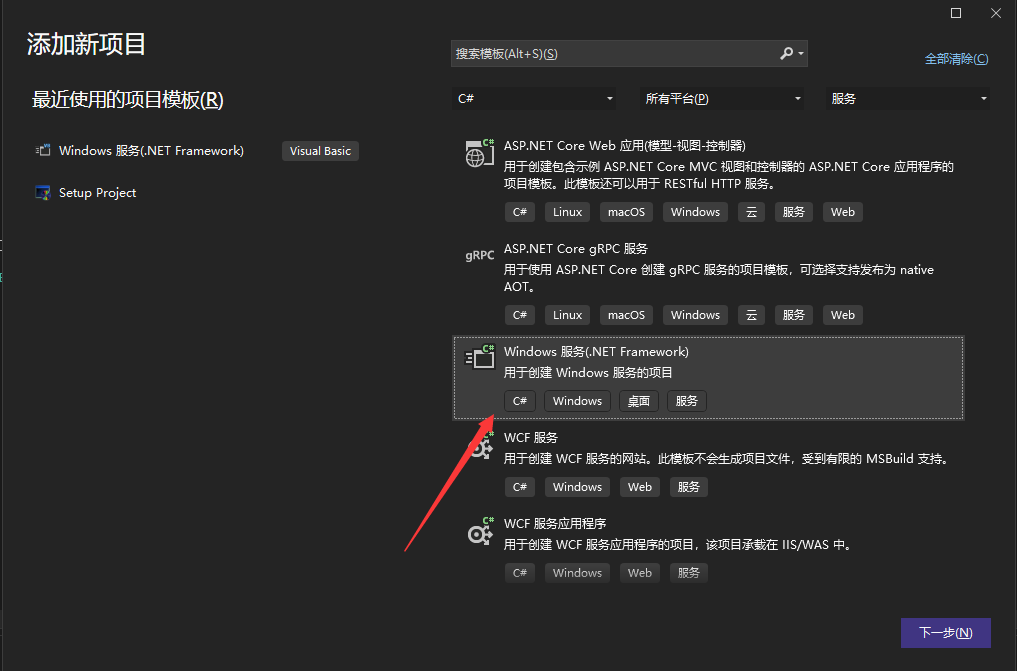Click the recent Windows 服务 template icon
The width and height of the screenshot is (1017, 671).
click(43, 150)
